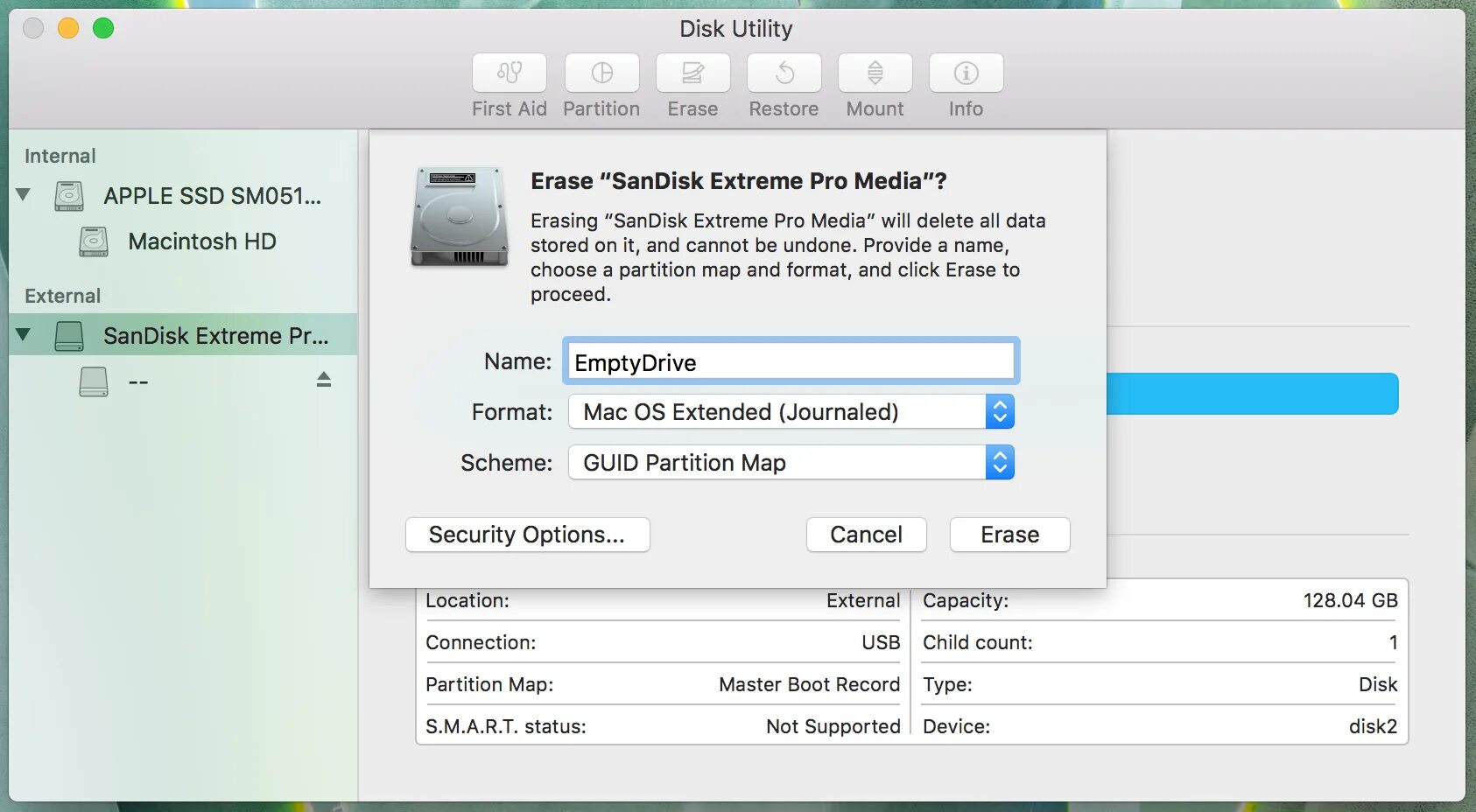Open the Partition toolbar icon
This screenshot has width=1476, height=812.
602,73
